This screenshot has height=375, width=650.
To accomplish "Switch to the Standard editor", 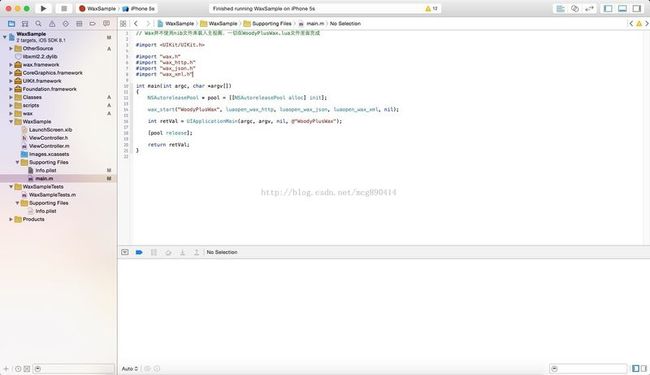I will (560, 8).
